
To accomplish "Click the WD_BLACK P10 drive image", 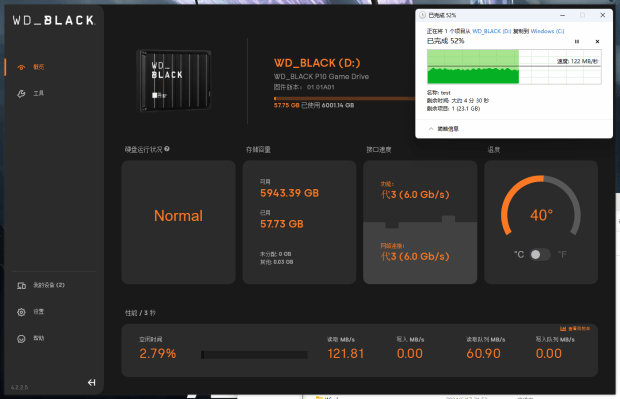I will click(x=173, y=81).
